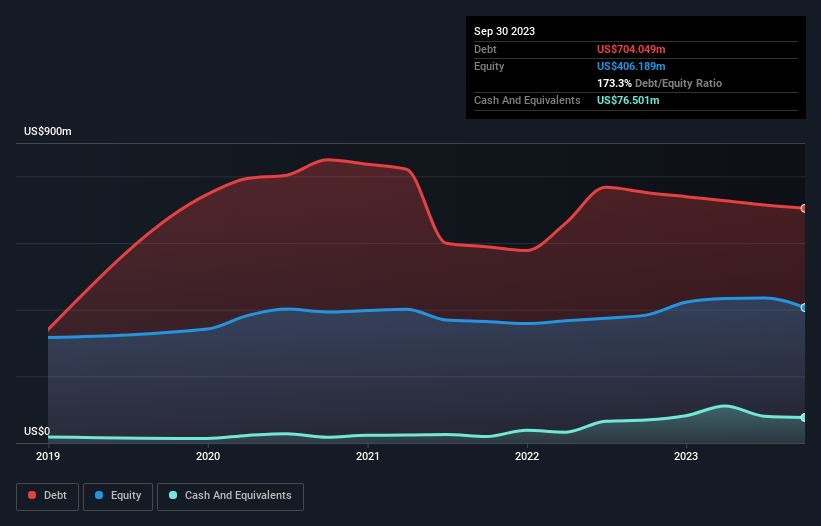The image size is (821, 526).
Task: Click the 2022 x-axis label
Action: pos(527,456)
